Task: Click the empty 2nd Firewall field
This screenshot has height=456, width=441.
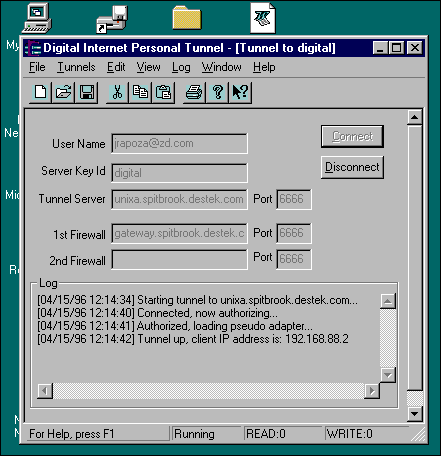Action: (x=179, y=259)
